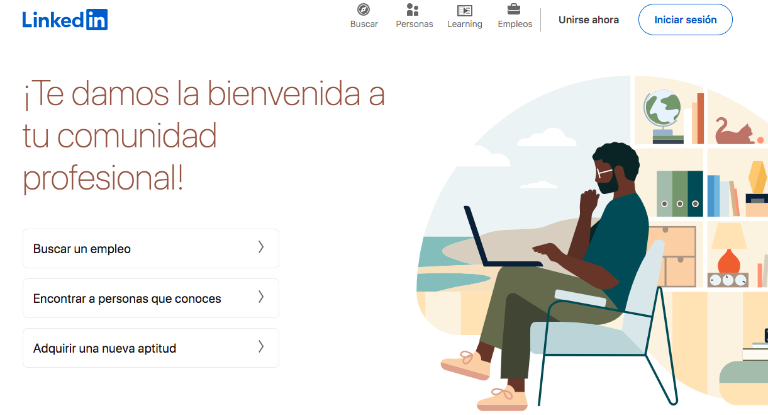Expand chevron next to Buscar un empleo
The height and width of the screenshot is (415, 768).
(x=261, y=247)
